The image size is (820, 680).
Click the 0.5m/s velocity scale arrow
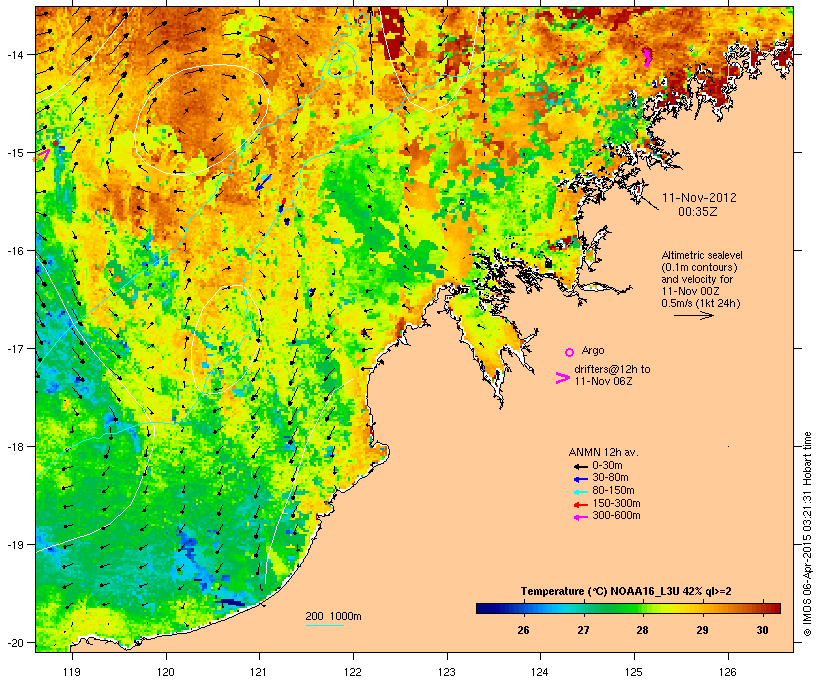[x=693, y=315]
